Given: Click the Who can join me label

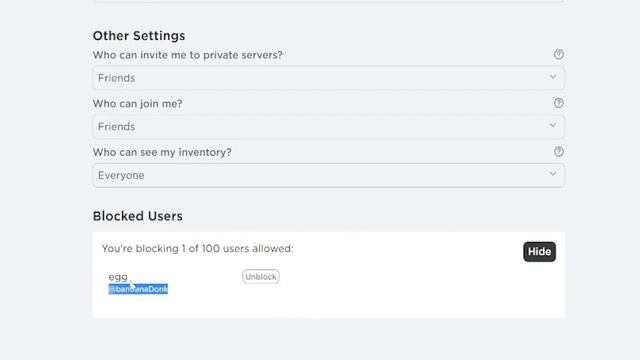Looking at the screenshot, I should pos(138,104).
